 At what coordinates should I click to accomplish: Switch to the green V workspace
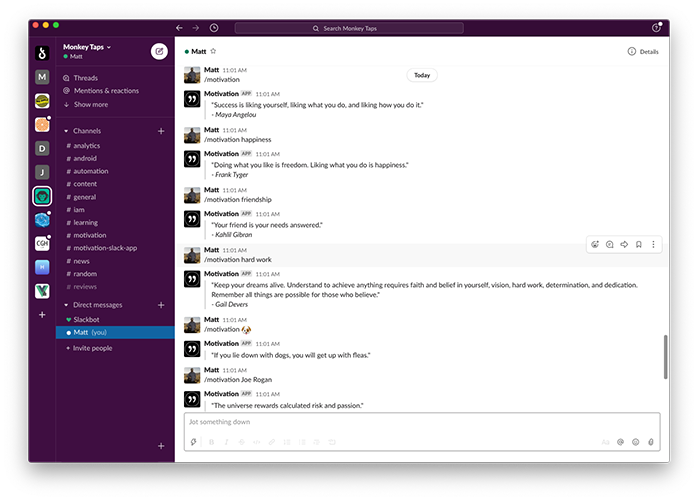pos(42,291)
